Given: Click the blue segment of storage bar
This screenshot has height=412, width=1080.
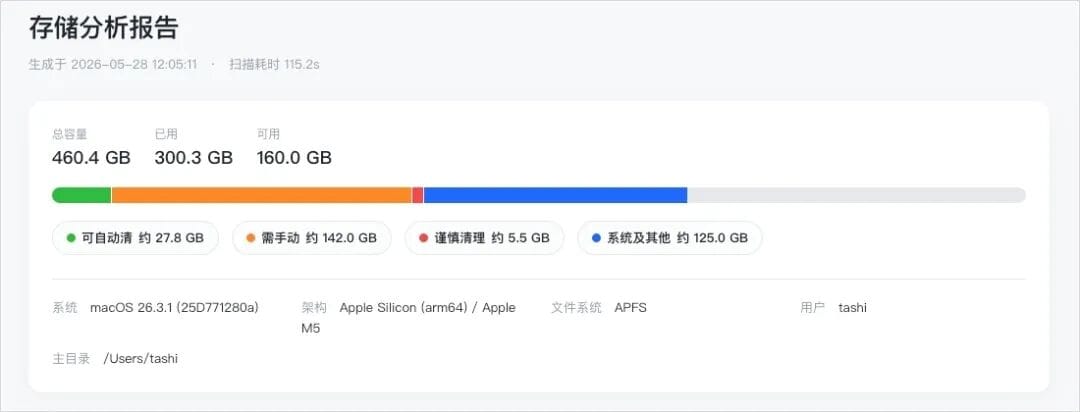Looking at the screenshot, I should [555, 195].
